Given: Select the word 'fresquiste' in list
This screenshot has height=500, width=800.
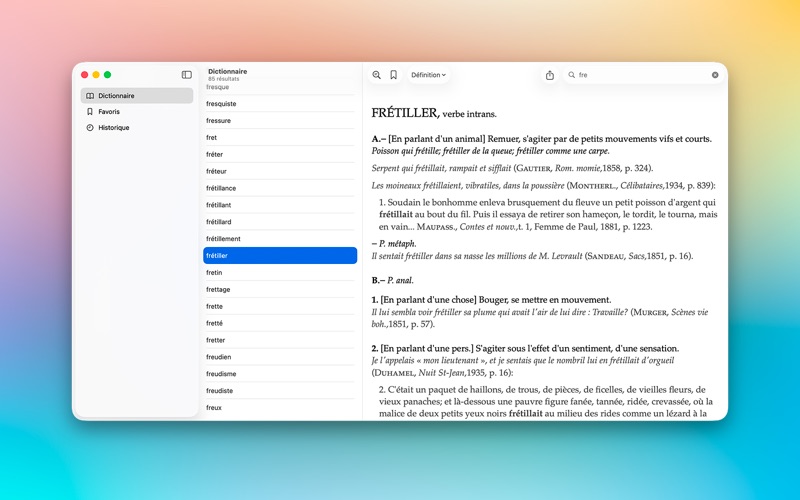Looking at the screenshot, I should click(280, 104).
